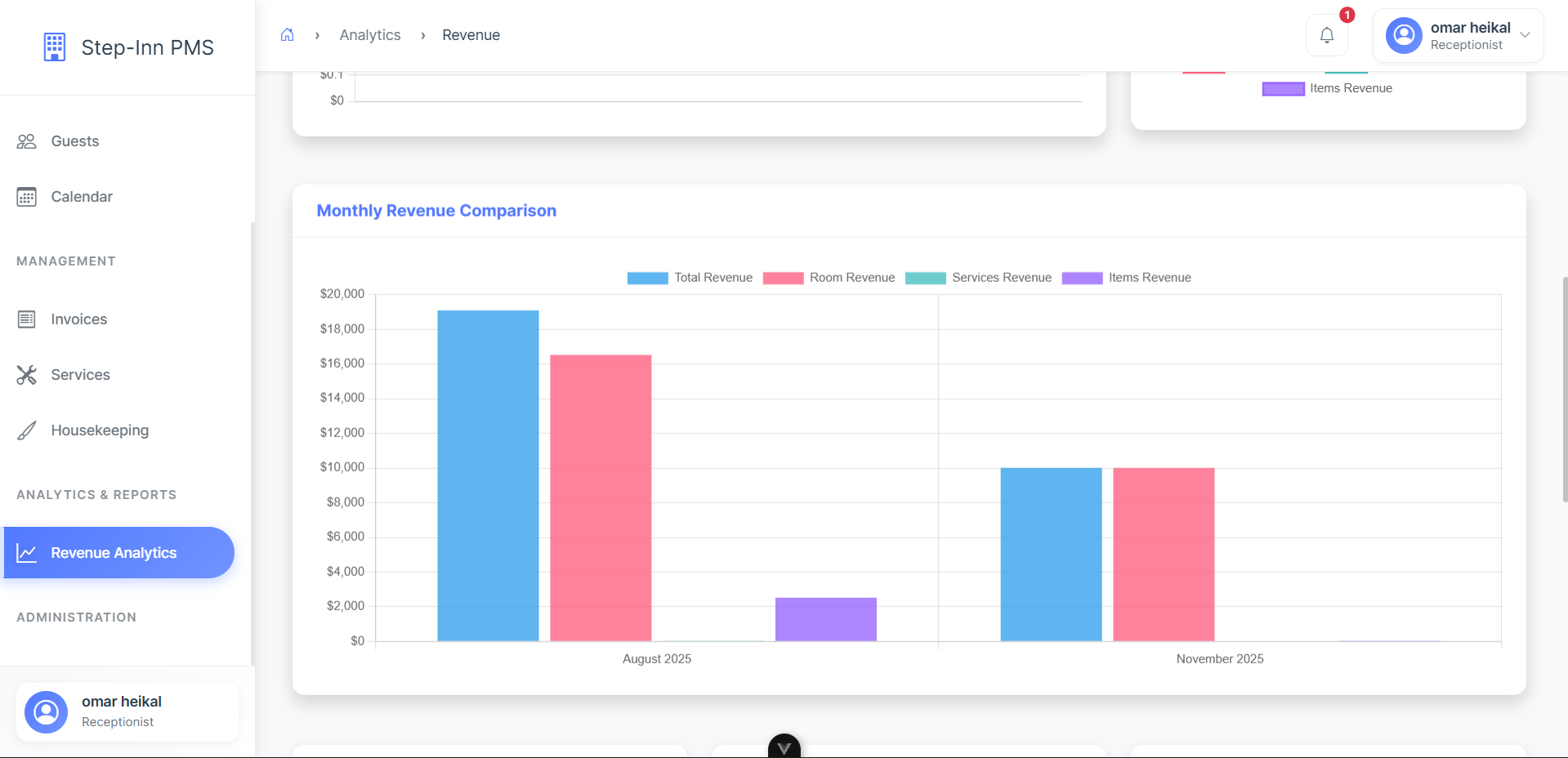Open the notification bell
The image size is (1568, 758).
coord(1326,35)
